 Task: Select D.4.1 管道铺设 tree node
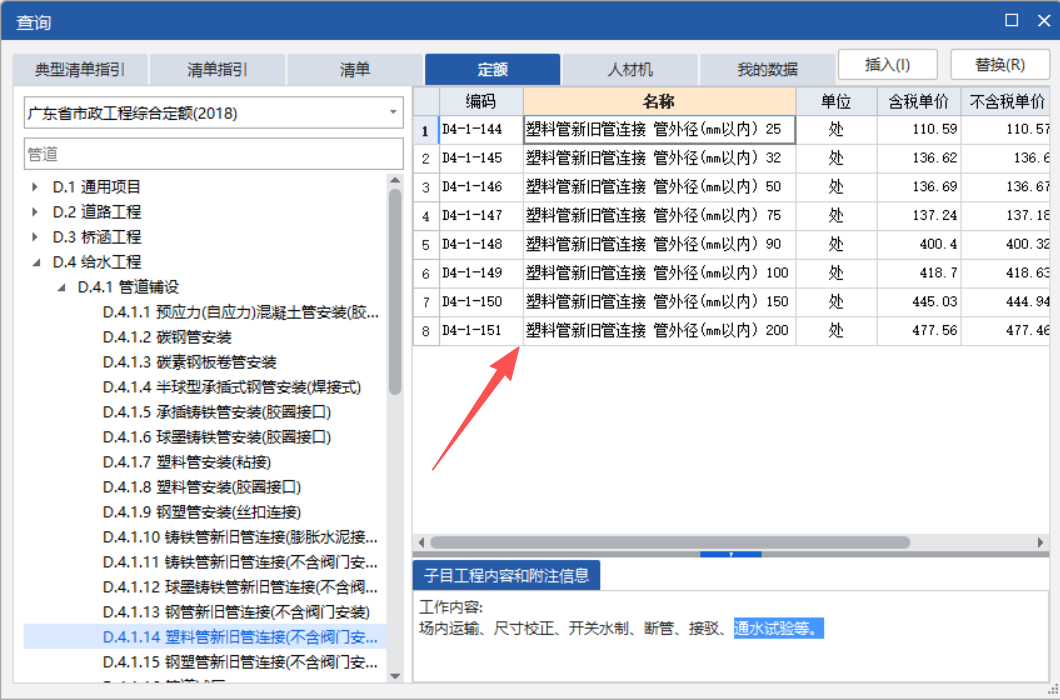pyautogui.click(x=128, y=287)
